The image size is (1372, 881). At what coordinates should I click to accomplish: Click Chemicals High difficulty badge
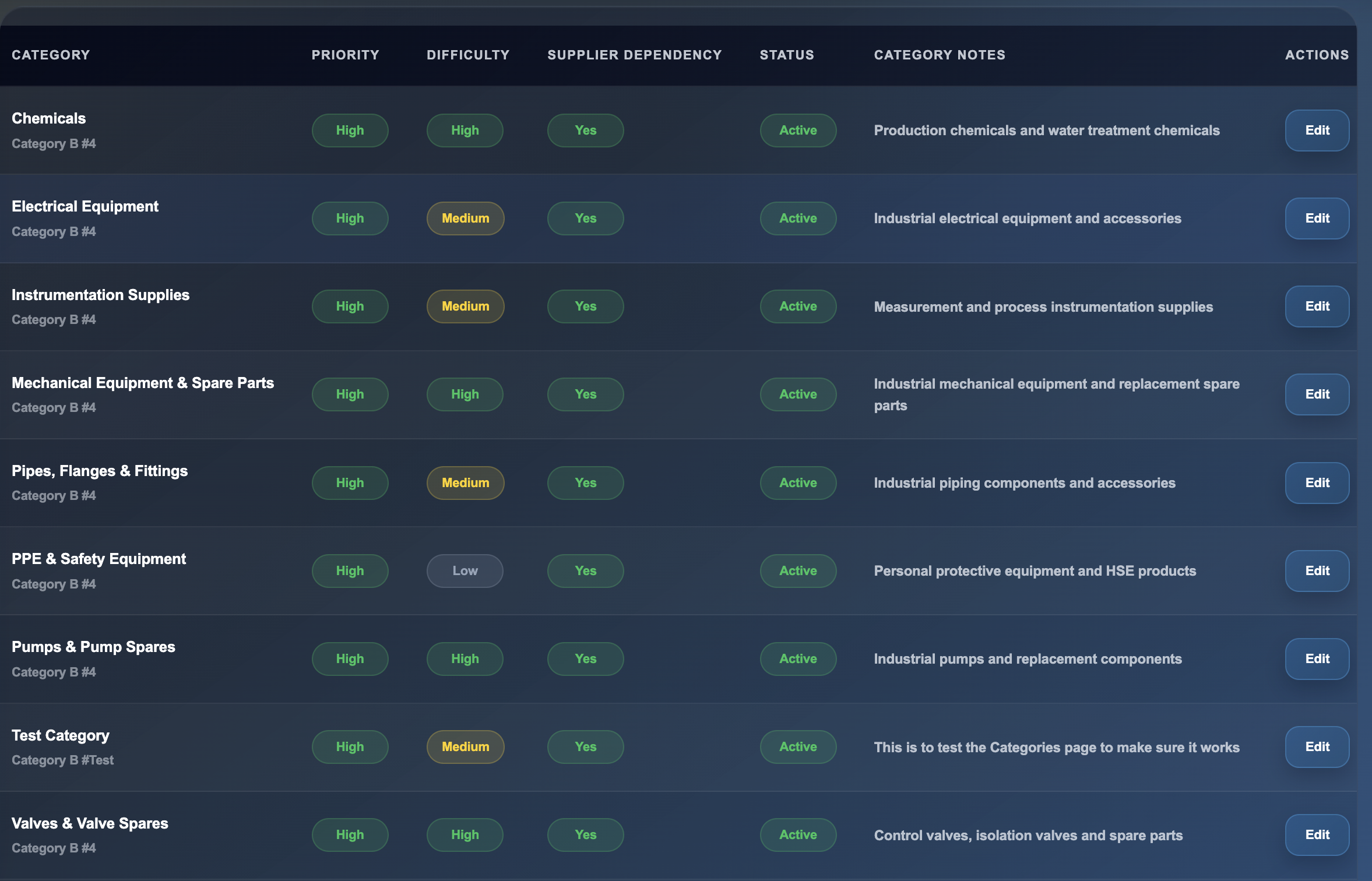click(x=465, y=131)
